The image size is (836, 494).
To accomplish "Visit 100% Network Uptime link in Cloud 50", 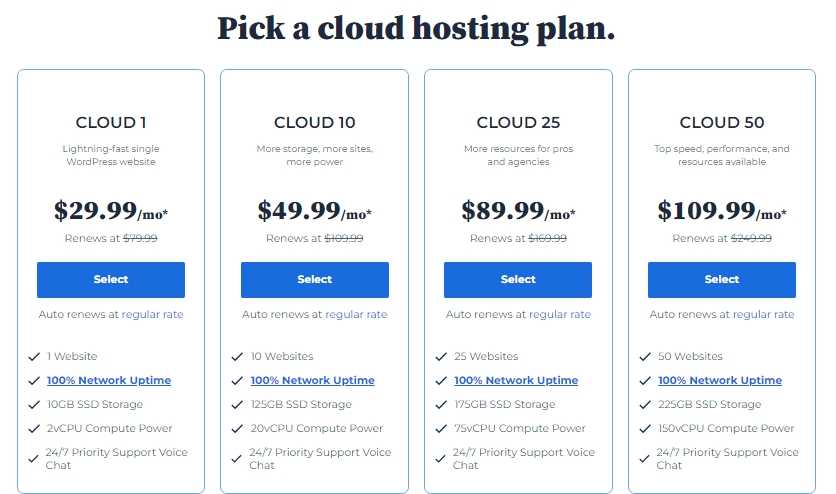I will tap(720, 380).
